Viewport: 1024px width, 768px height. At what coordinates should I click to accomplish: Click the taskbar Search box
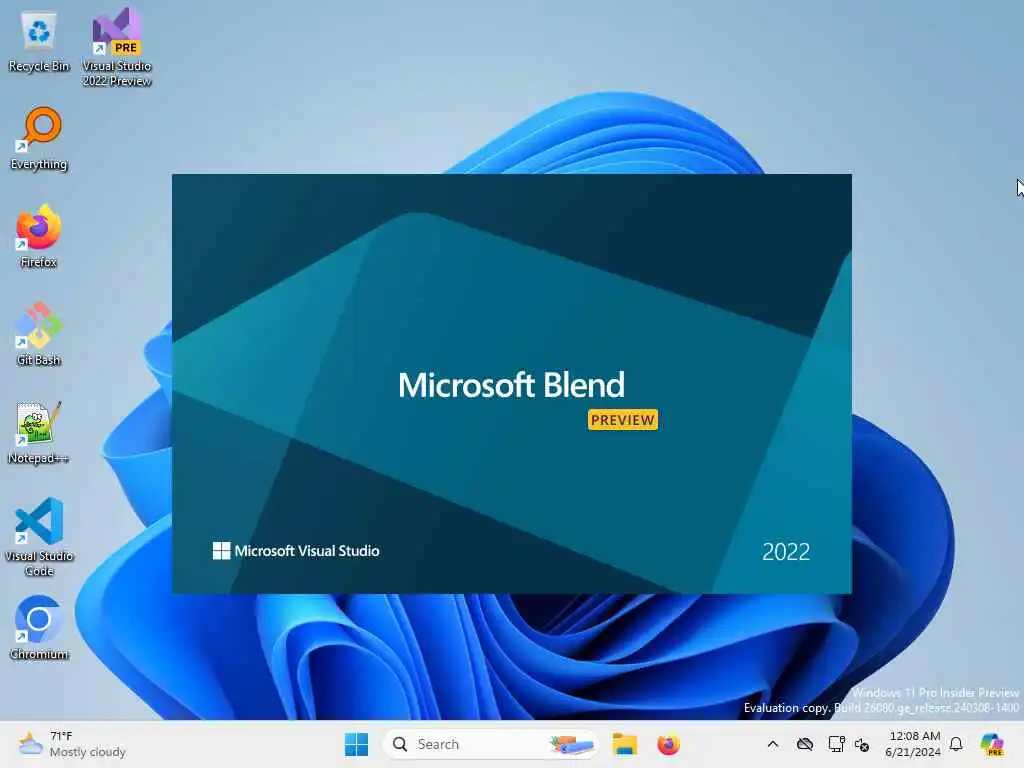pyautogui.click(x=490, y=744)
